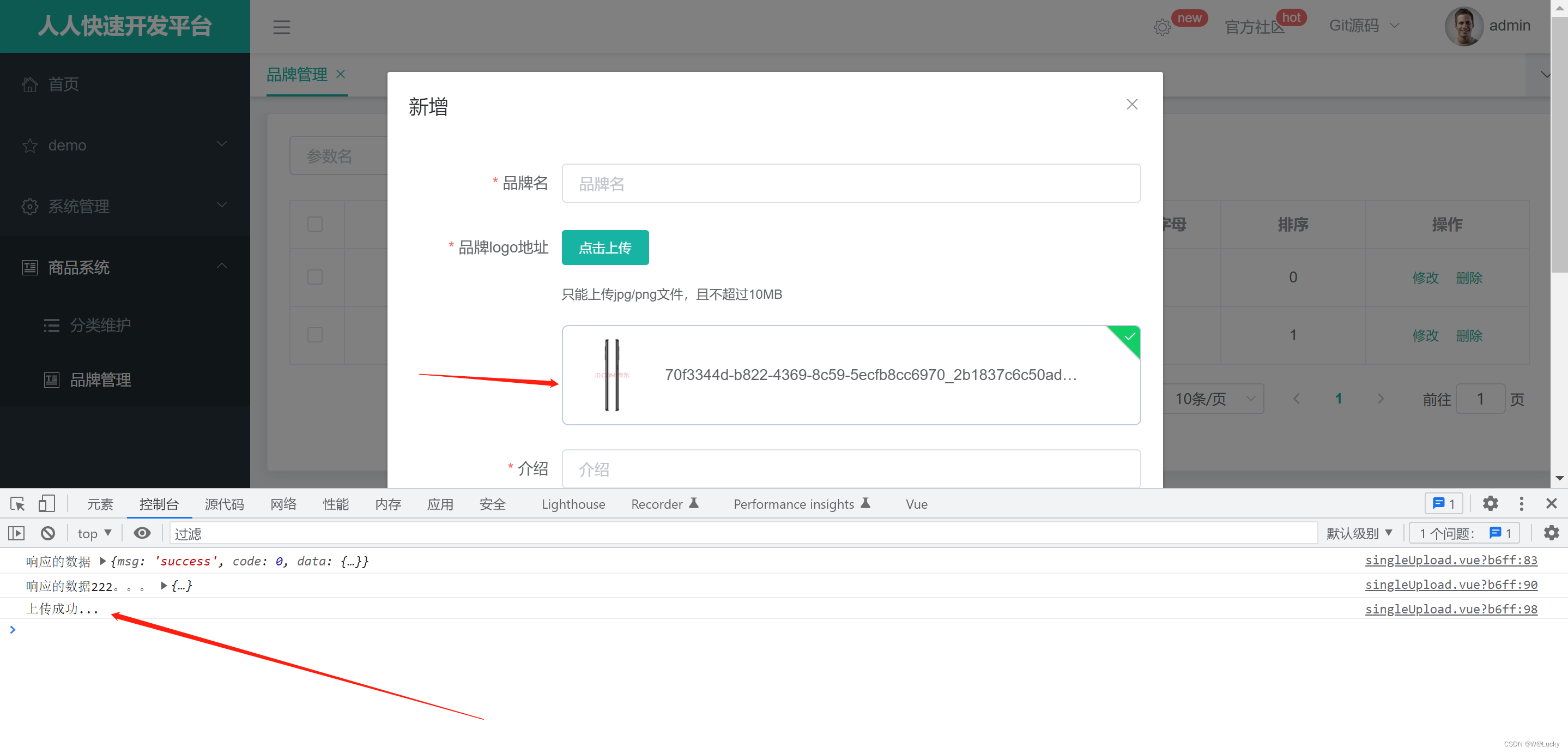Close the 新增 dialog with X icon
The image size is (1568, 753).
point(1131,105)
